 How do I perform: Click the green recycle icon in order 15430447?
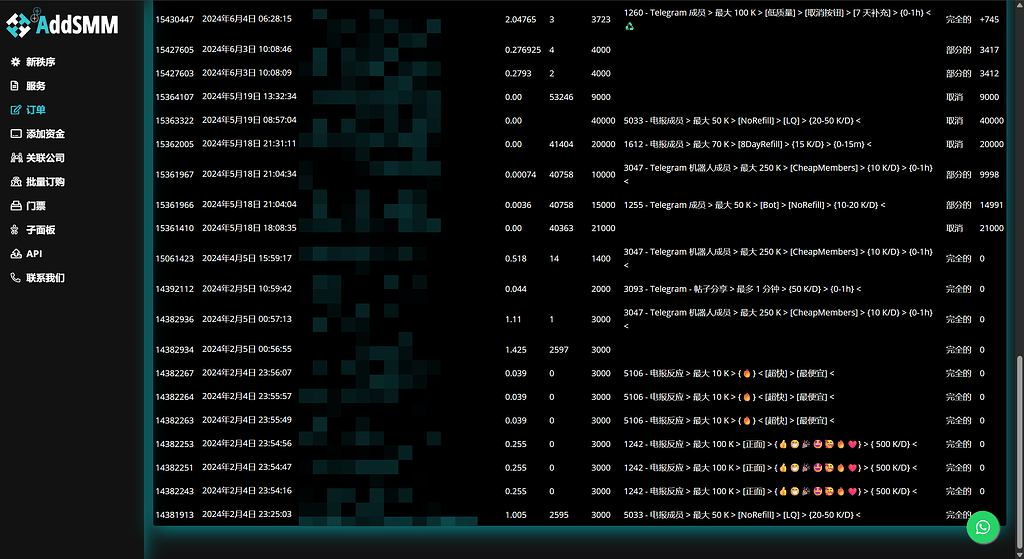click(x=630, y=26)
